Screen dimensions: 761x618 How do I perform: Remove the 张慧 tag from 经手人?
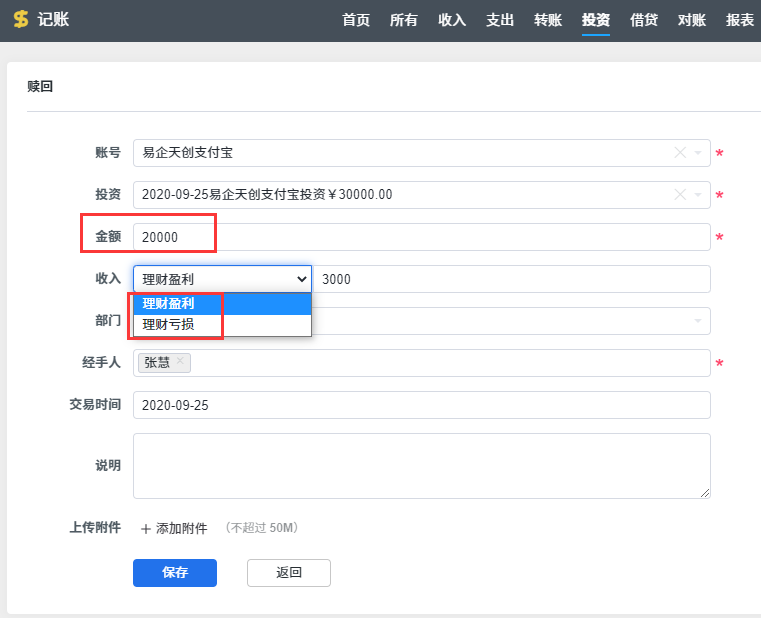click(x=180, y=362)
